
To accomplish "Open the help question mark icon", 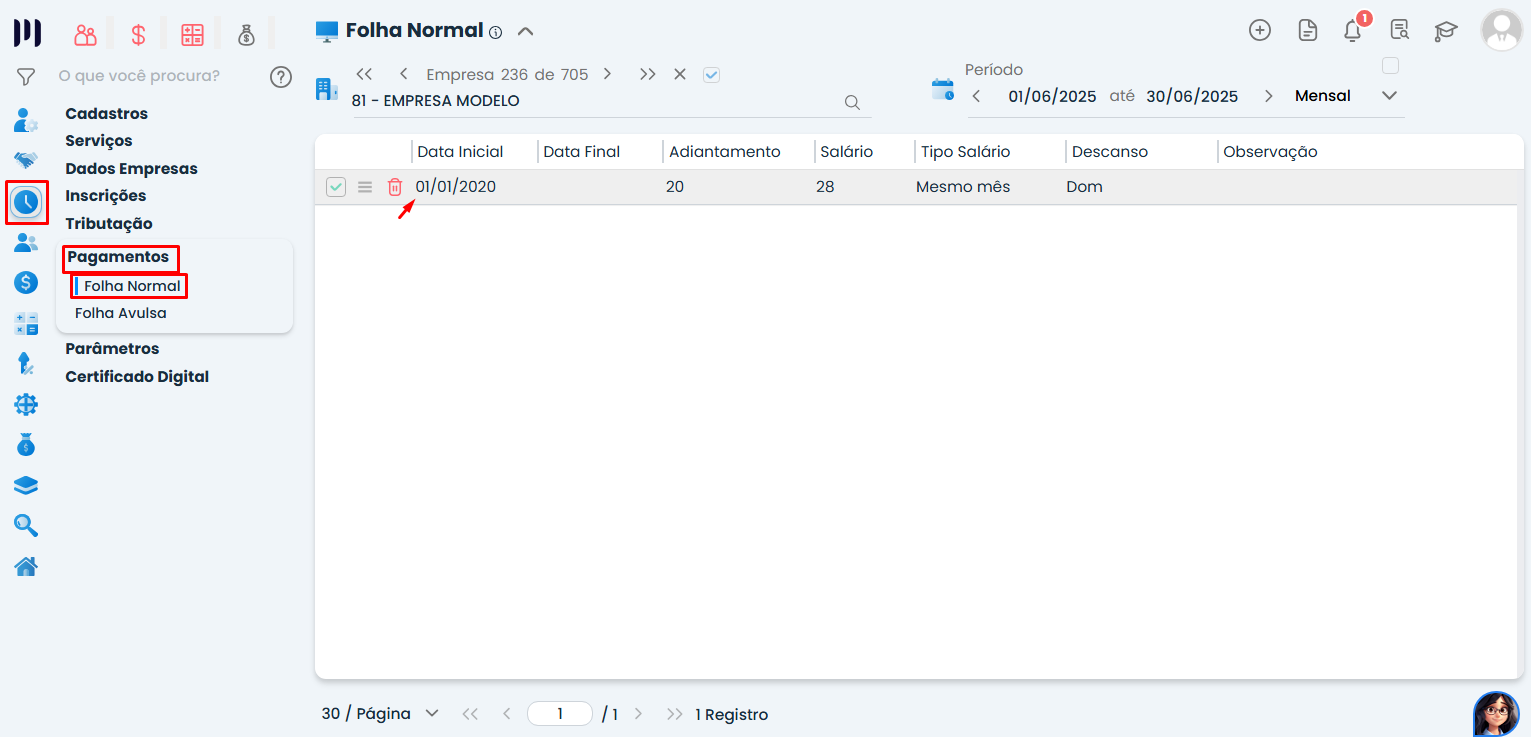I will coord(281,76).
